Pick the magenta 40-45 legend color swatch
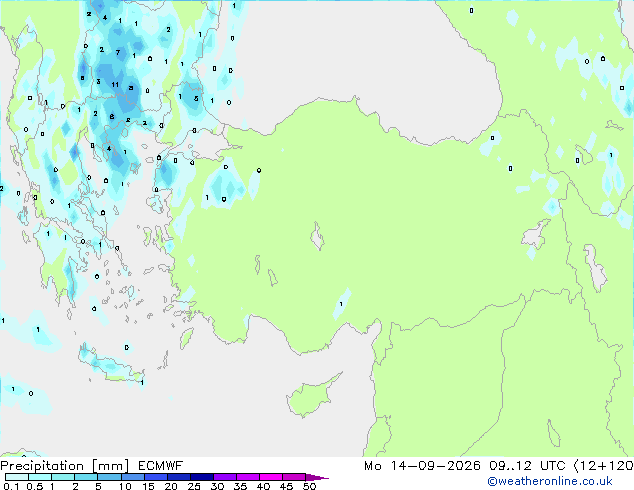 271,477
